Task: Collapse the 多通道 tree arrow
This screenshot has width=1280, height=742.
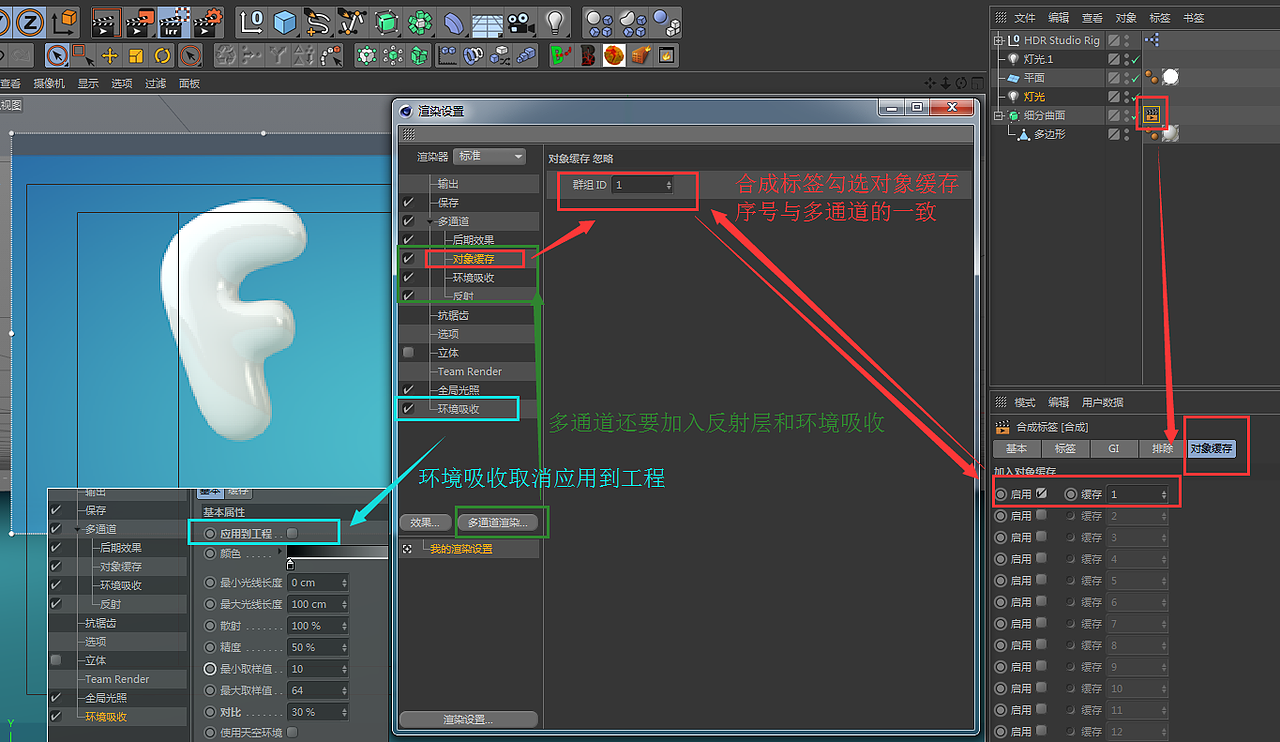Action: coord(430,221)
